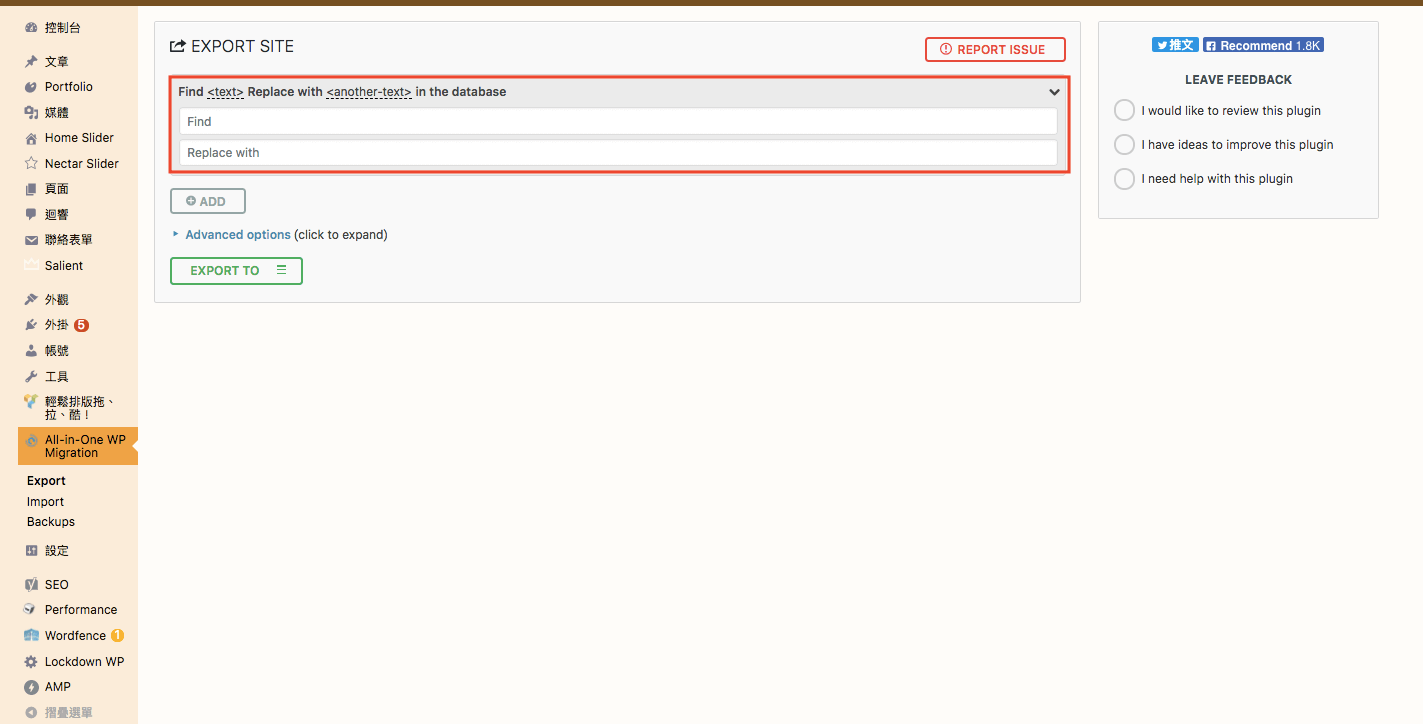Focus the Find text field
This screenshot has height=724, width=1423.
coord(618,121)
